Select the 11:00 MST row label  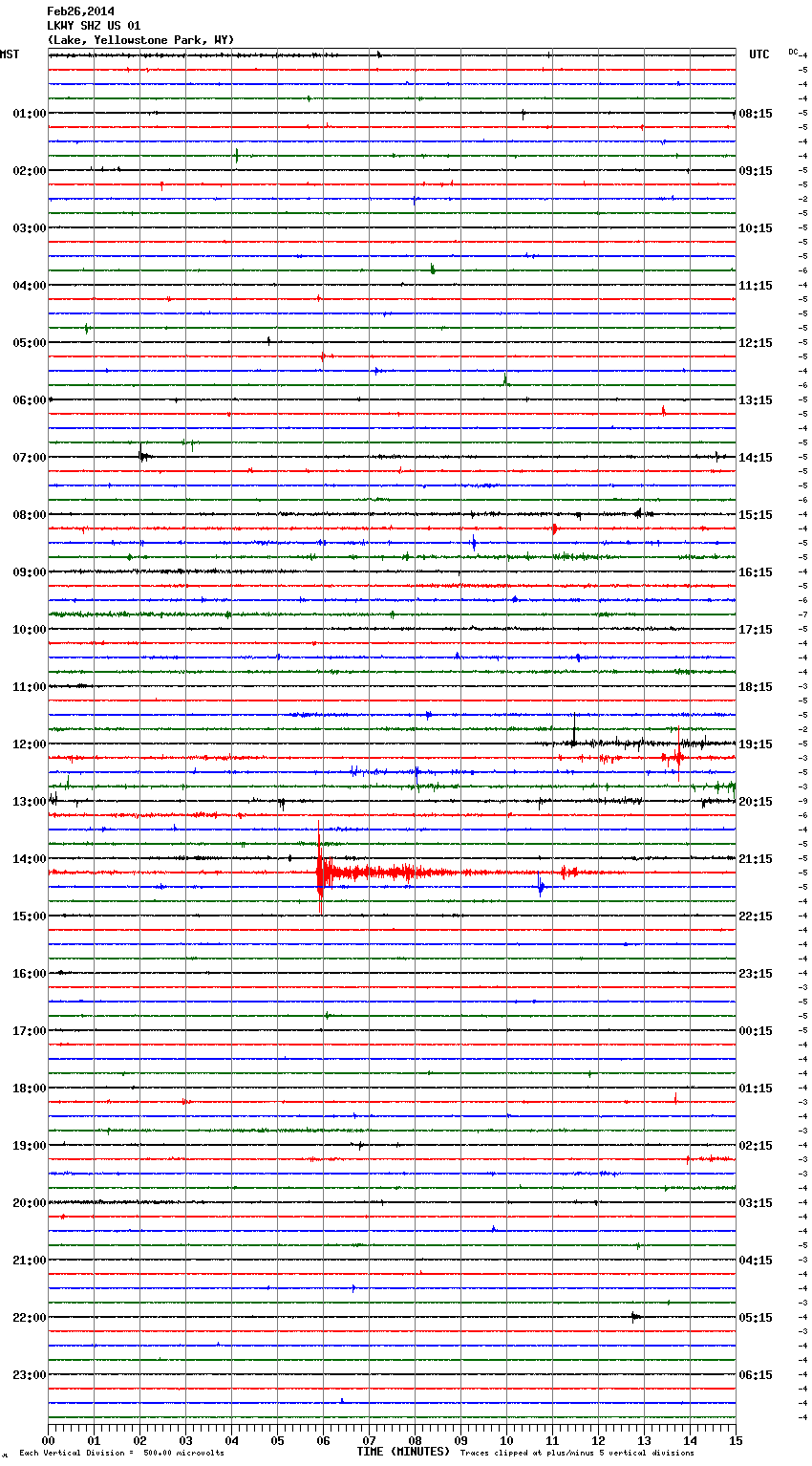[30, 687]
